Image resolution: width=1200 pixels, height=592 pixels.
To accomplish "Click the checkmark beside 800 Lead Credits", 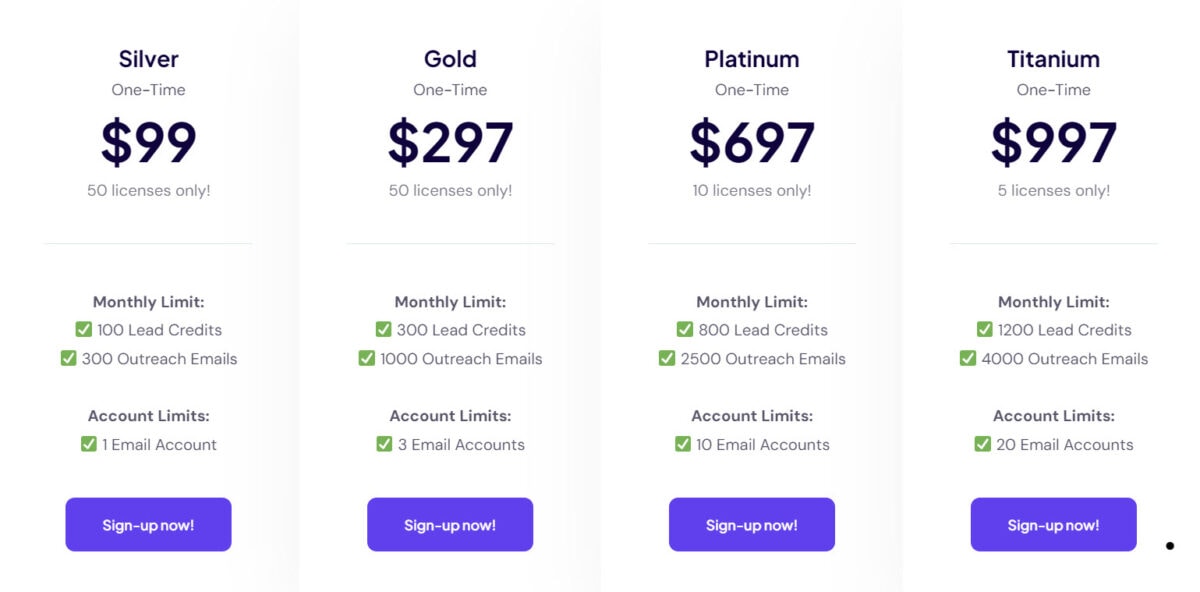I will coord(685,329).
